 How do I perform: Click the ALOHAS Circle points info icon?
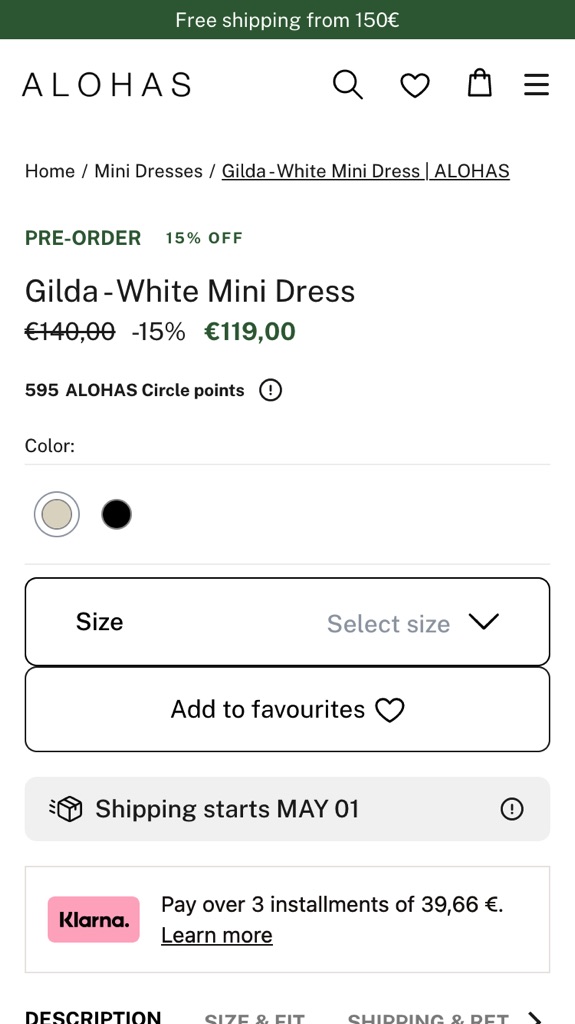(271, 391)
